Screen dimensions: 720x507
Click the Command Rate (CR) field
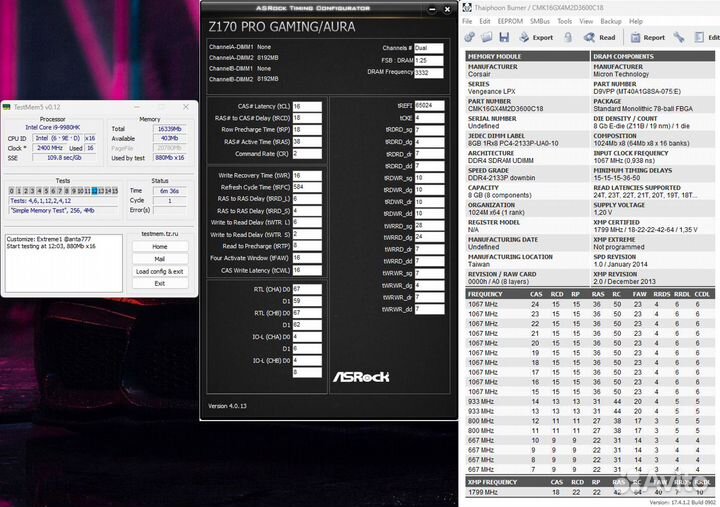(x=307, y=154)
